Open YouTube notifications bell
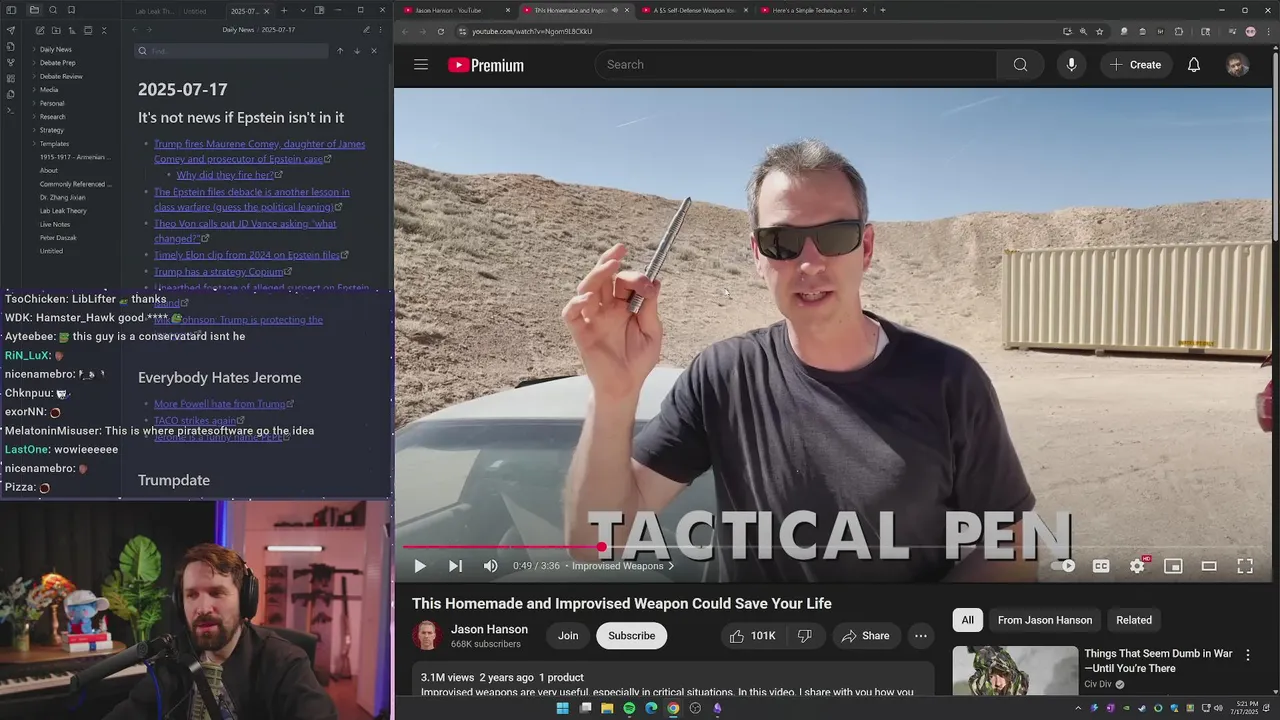This screenshot has width=1280, height=720. [1194, 65]
